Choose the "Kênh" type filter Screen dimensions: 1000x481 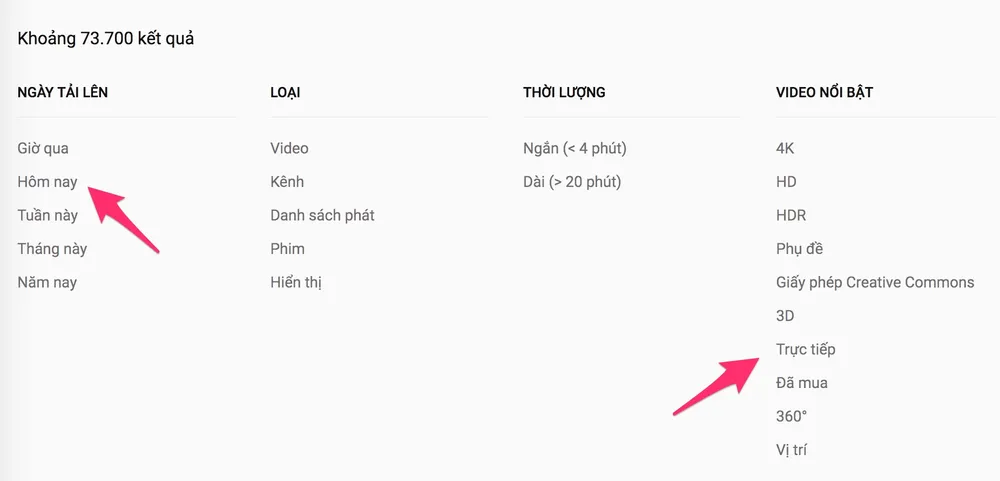(x=287, y=182)
